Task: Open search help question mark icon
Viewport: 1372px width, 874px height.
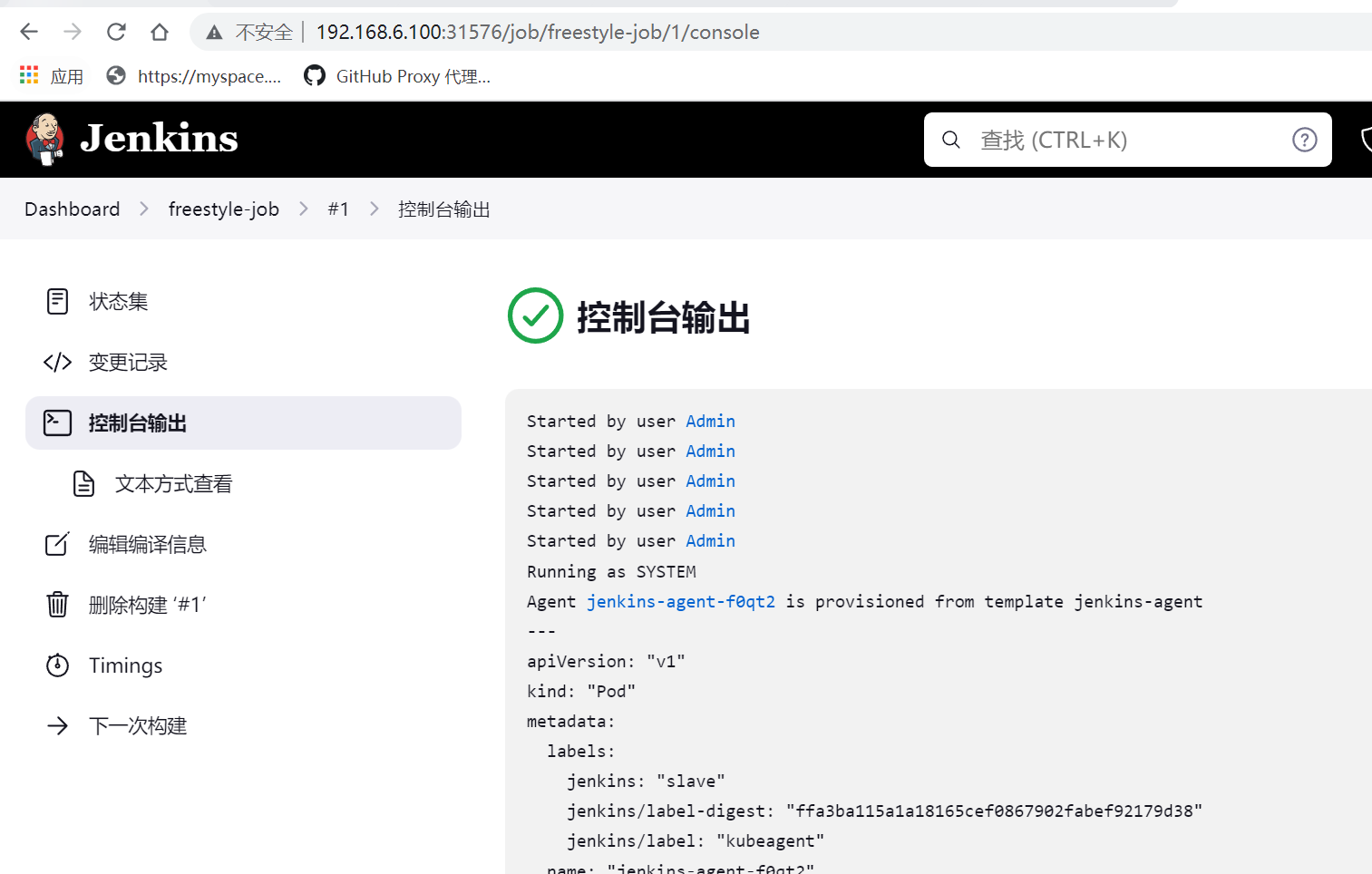Action: pyautogui.click(x=1304, y=140)
